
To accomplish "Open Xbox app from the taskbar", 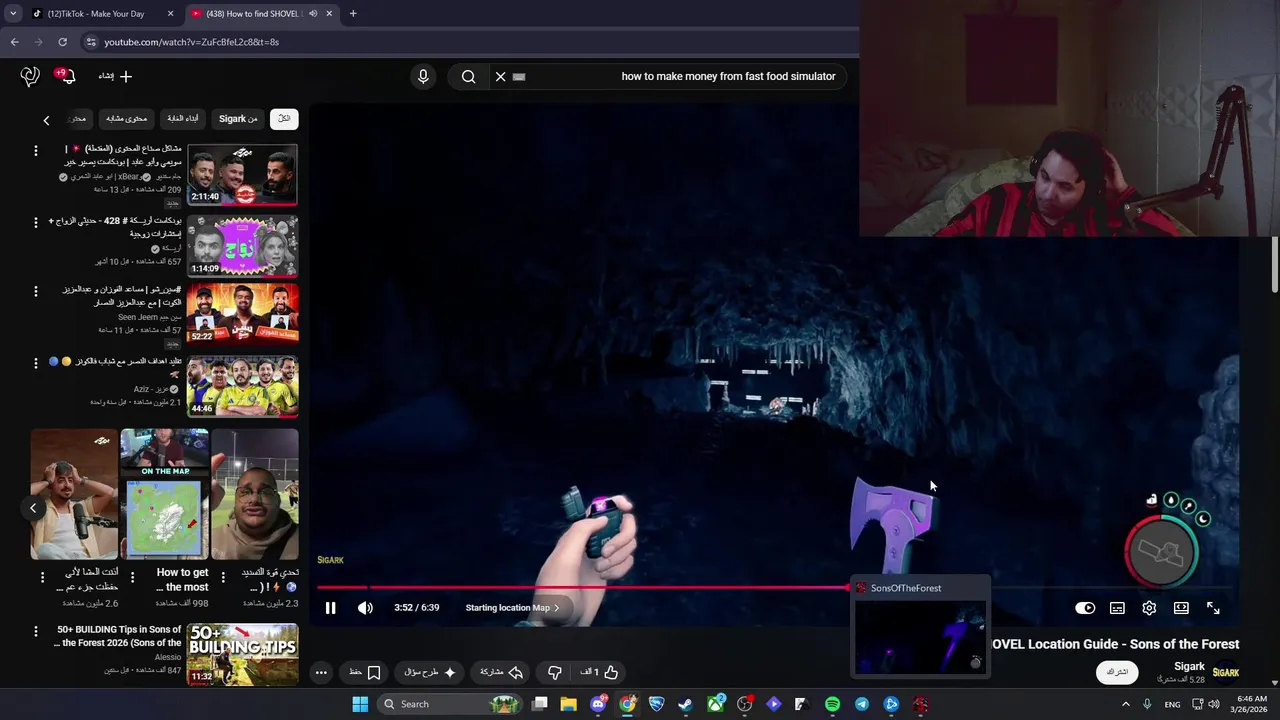I will (x=716, y=704).
